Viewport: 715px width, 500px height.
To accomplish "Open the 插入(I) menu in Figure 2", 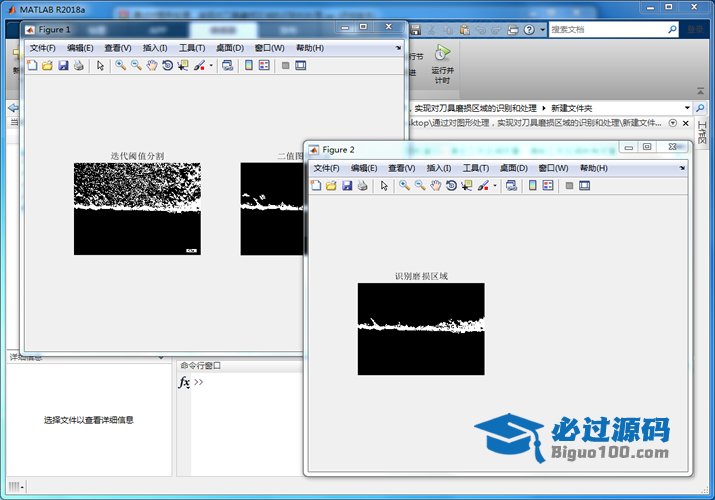I will pyautogui.click(x=439, y=168).
